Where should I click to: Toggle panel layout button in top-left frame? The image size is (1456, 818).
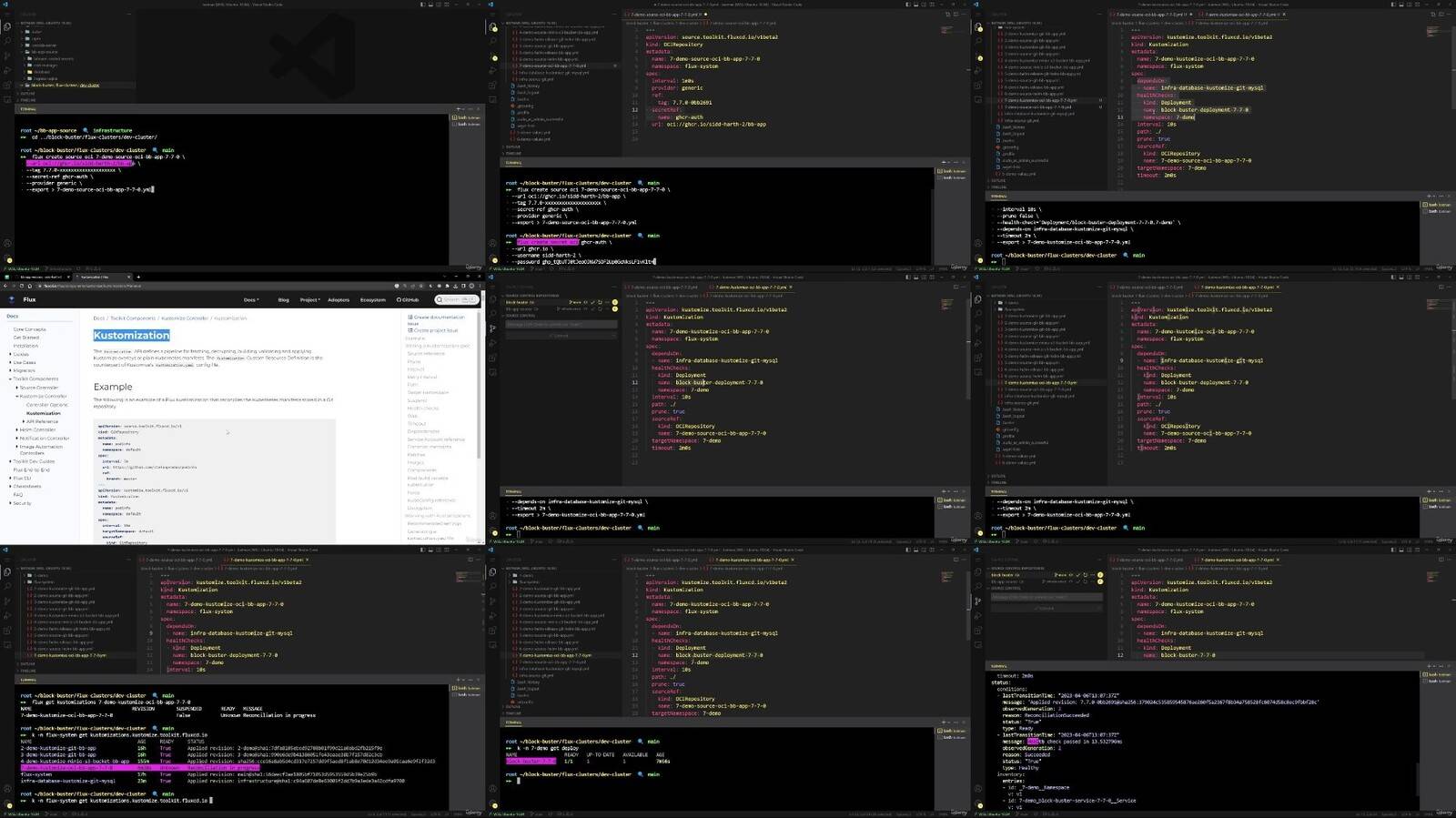coord(430,5)
